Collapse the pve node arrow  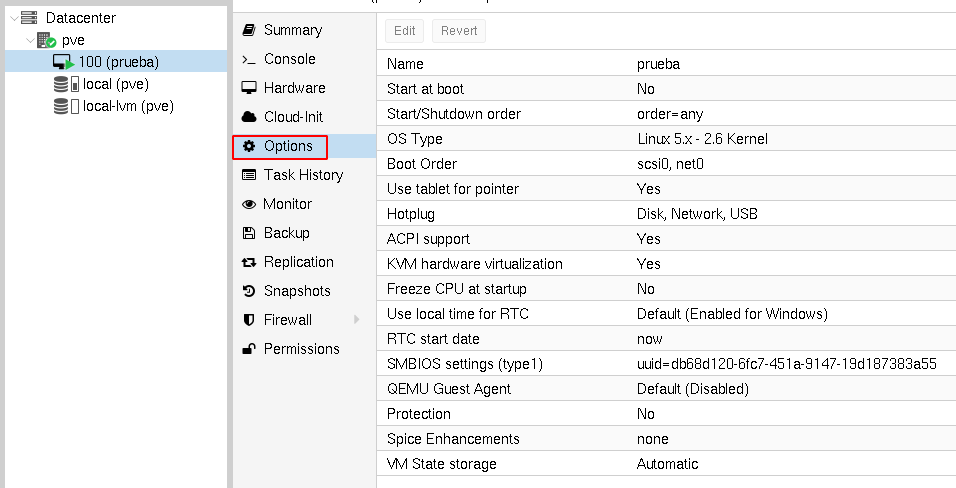pos(29,41)
